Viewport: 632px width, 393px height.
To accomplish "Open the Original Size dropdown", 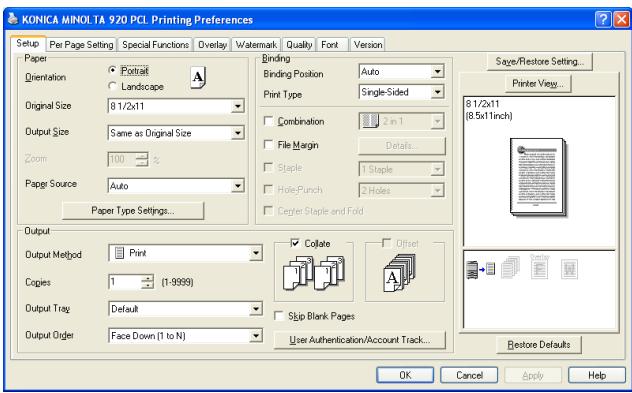I will [238, 106].
